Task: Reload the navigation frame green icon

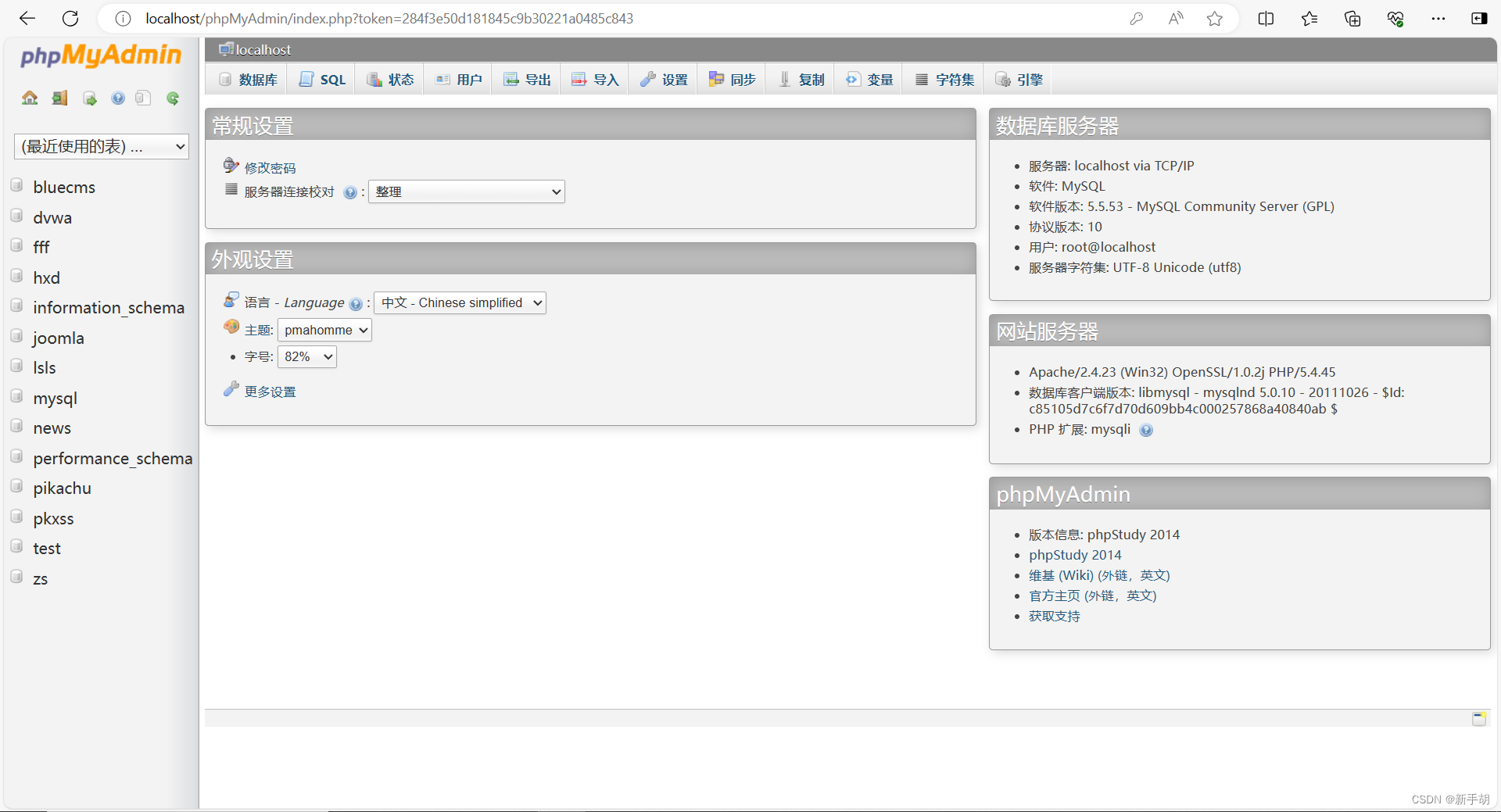Action: (x=173, y=98)
